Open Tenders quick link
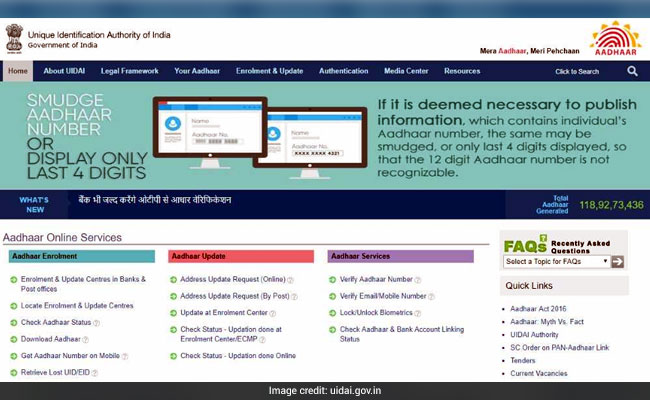The image size is (650, 400). tap(523, 361)
